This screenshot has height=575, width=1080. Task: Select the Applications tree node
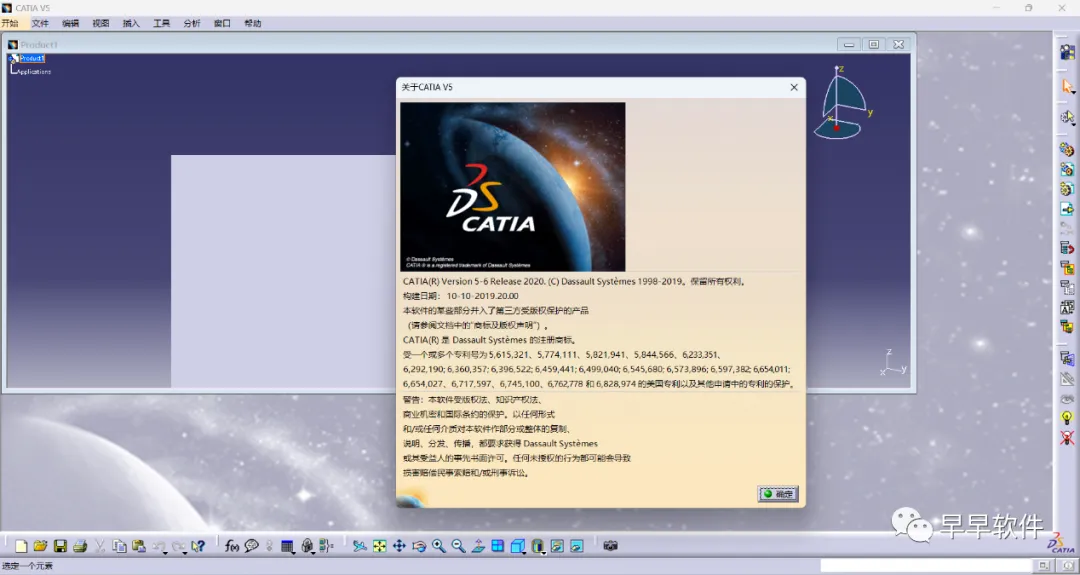[34, 72]
